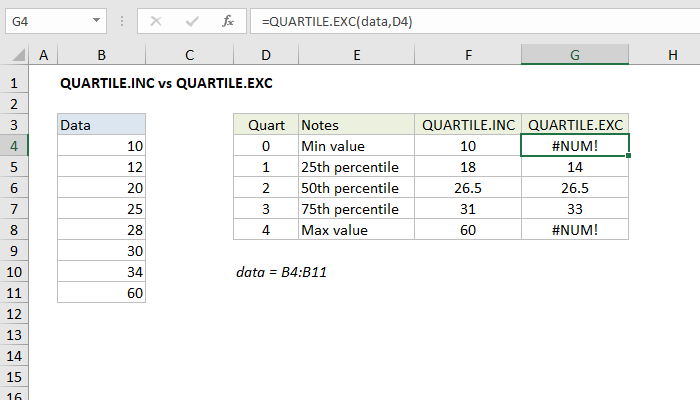Select column G header
Screen dimensions: 700x400
tap(575, 59)
